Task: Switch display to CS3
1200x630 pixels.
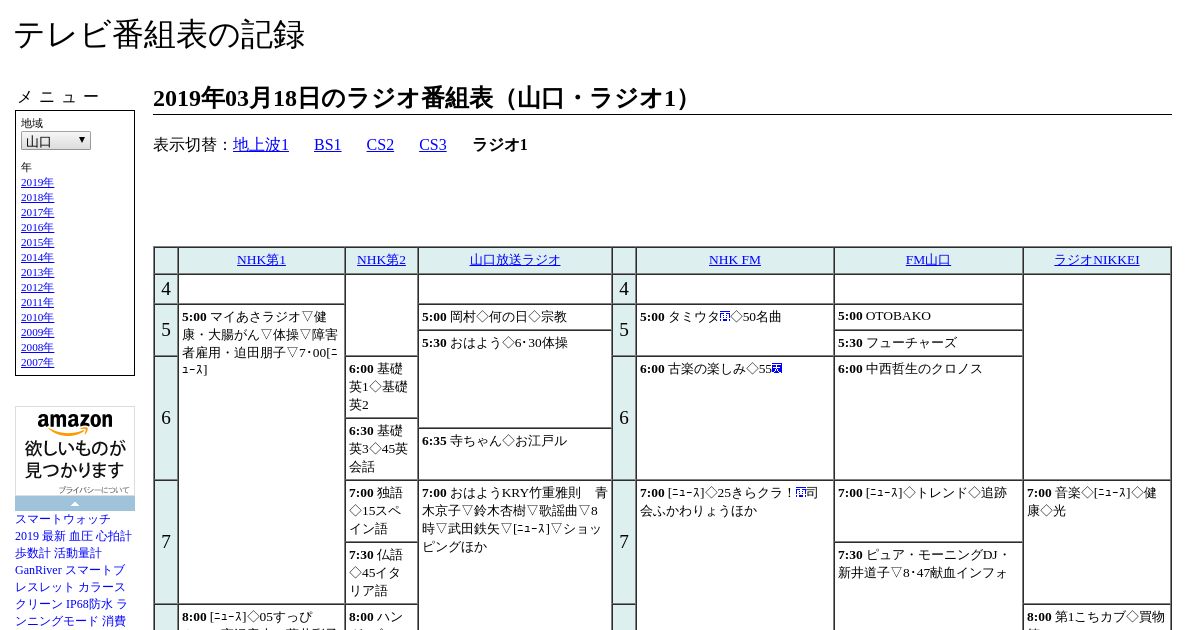Action: [x=433, y=145]
